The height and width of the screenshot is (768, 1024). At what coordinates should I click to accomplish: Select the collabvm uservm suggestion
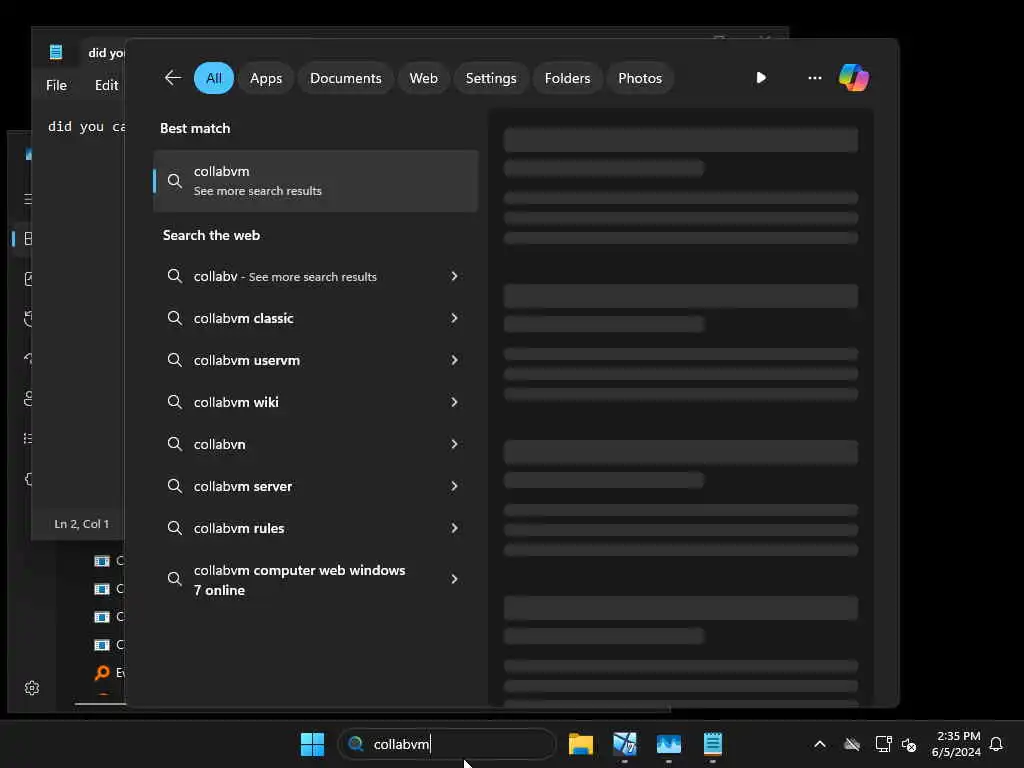click(315, 360)
